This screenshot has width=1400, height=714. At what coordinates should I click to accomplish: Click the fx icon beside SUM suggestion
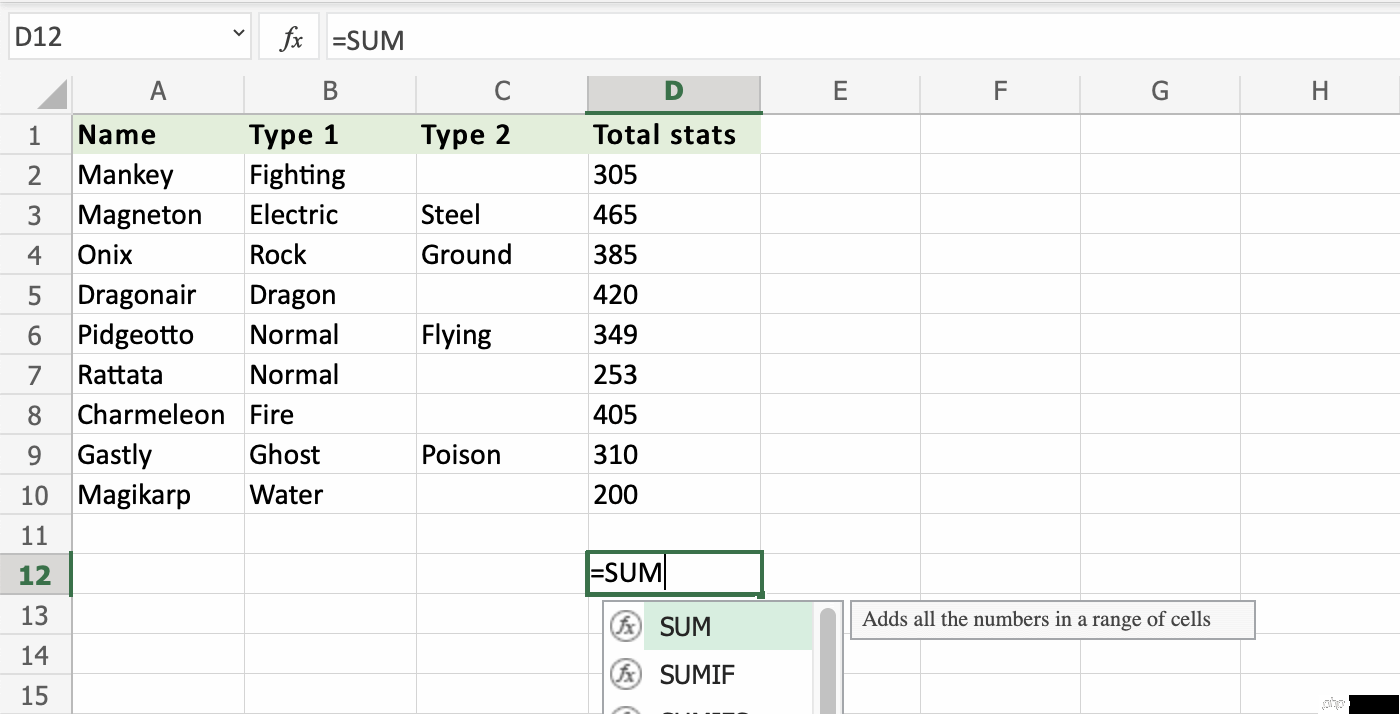click(625, 627)
